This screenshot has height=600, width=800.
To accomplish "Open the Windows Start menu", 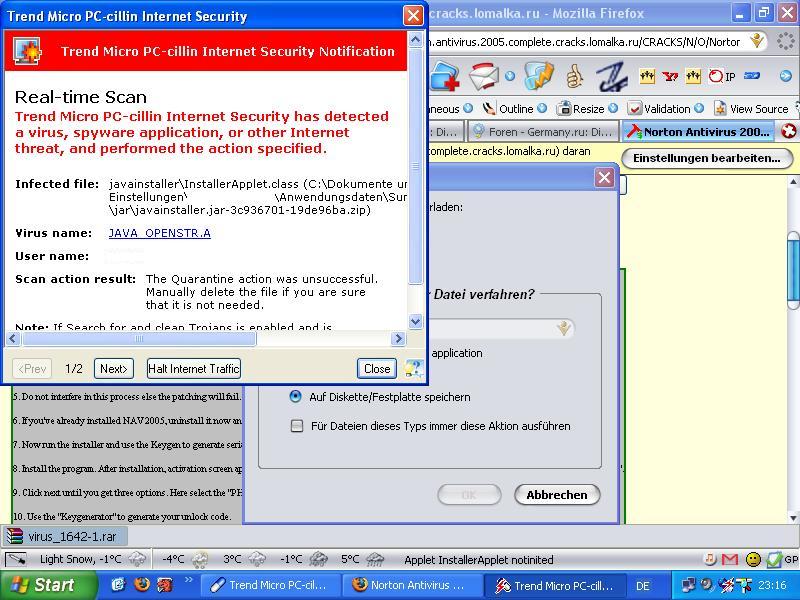I will pyautogui.click(x=48, y=585).
